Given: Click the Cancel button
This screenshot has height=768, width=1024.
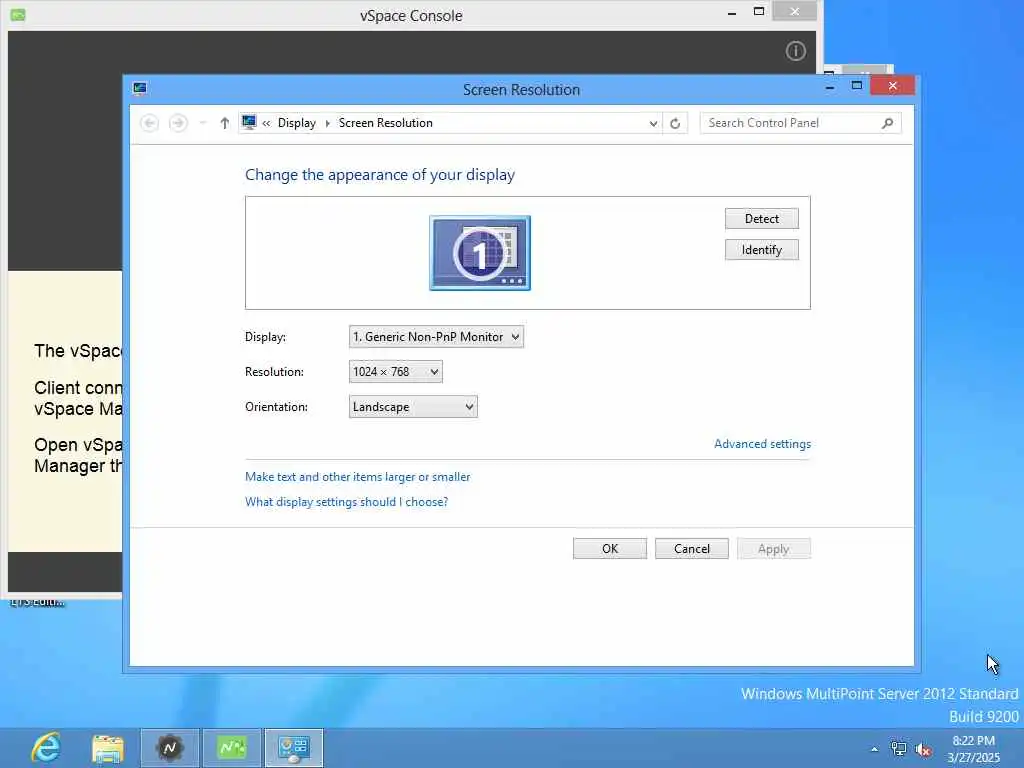Looking at the screenshot, I should coord(692,549).
